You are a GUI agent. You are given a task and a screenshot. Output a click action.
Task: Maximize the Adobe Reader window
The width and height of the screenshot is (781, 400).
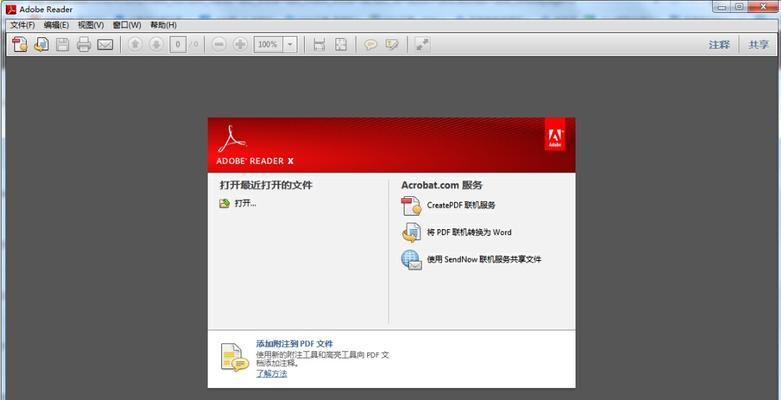tap(739, 6)
